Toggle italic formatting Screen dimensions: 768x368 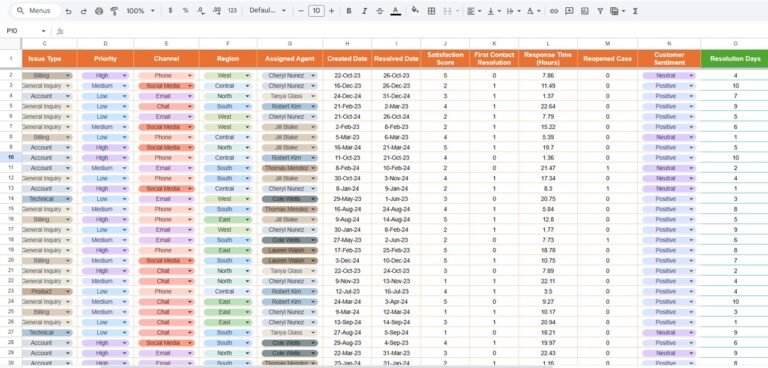(x=364, y=11)
